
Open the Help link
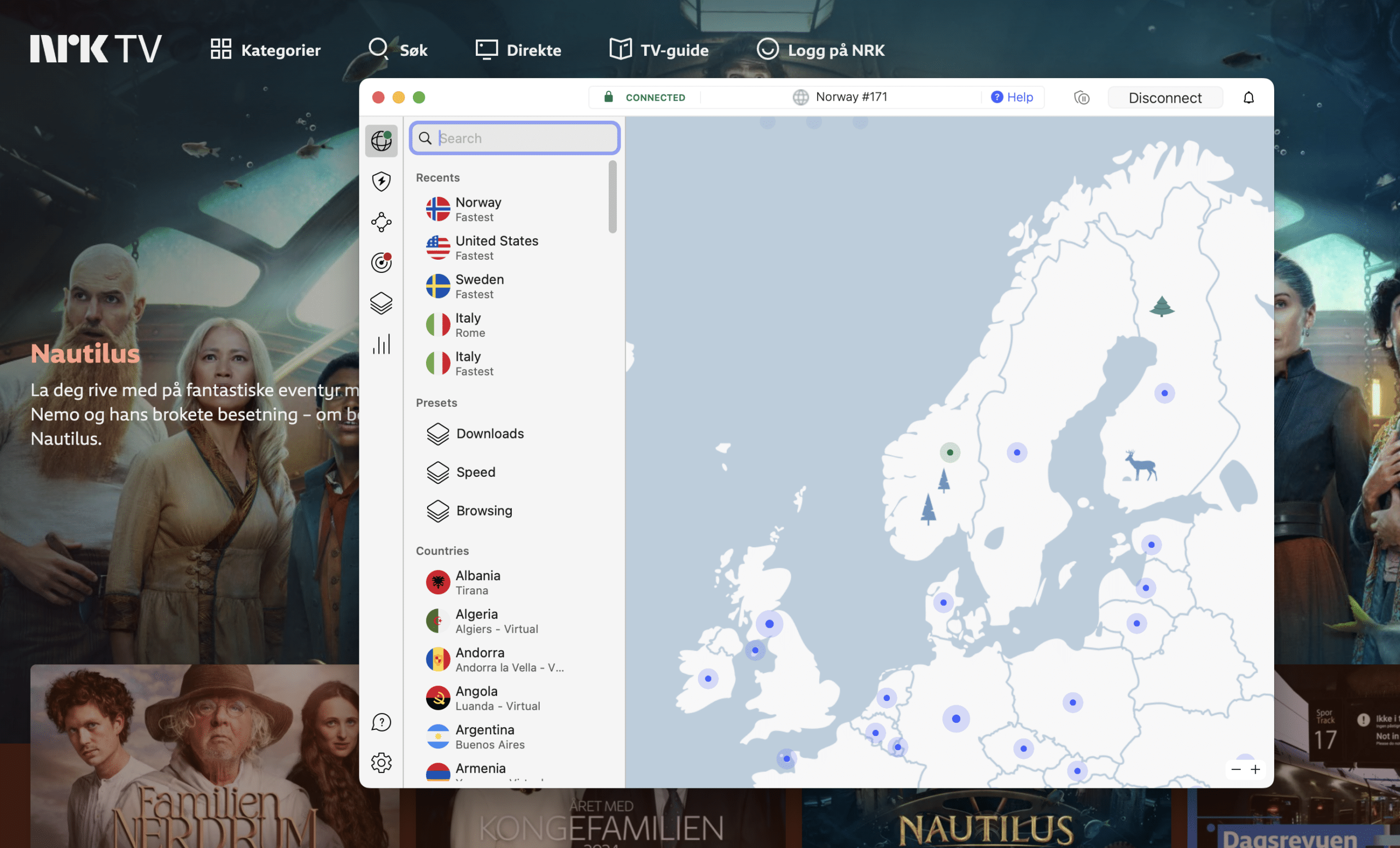click(1012, 97)
